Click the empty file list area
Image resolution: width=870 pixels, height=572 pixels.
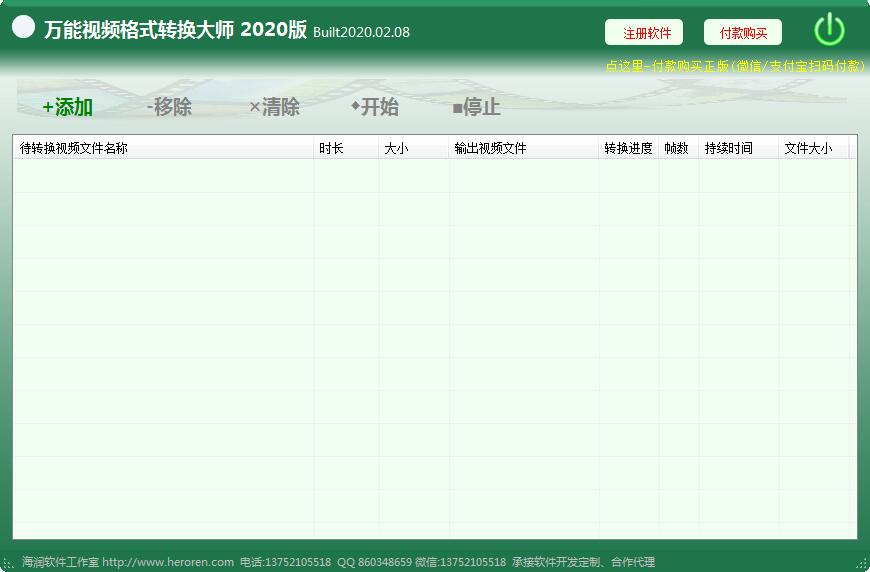click(x=434, y=350)
